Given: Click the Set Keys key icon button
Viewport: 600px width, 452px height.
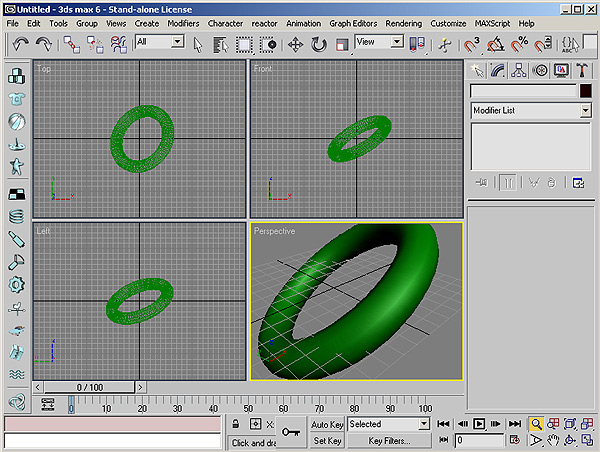Looking at the screenshot, I should point(291,432).
